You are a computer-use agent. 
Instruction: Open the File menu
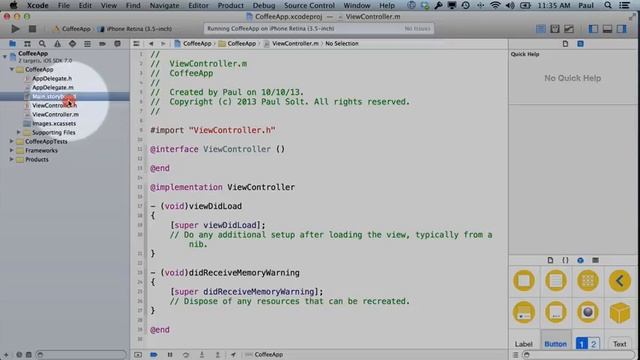coord(64,5)
